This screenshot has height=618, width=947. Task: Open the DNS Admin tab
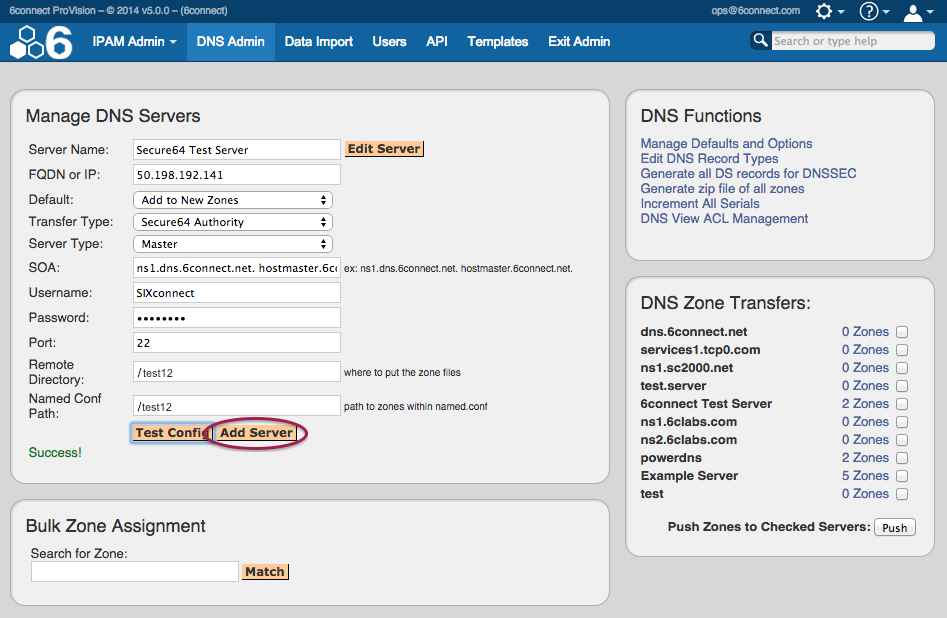pyautogui.click(x=231, y=42)
